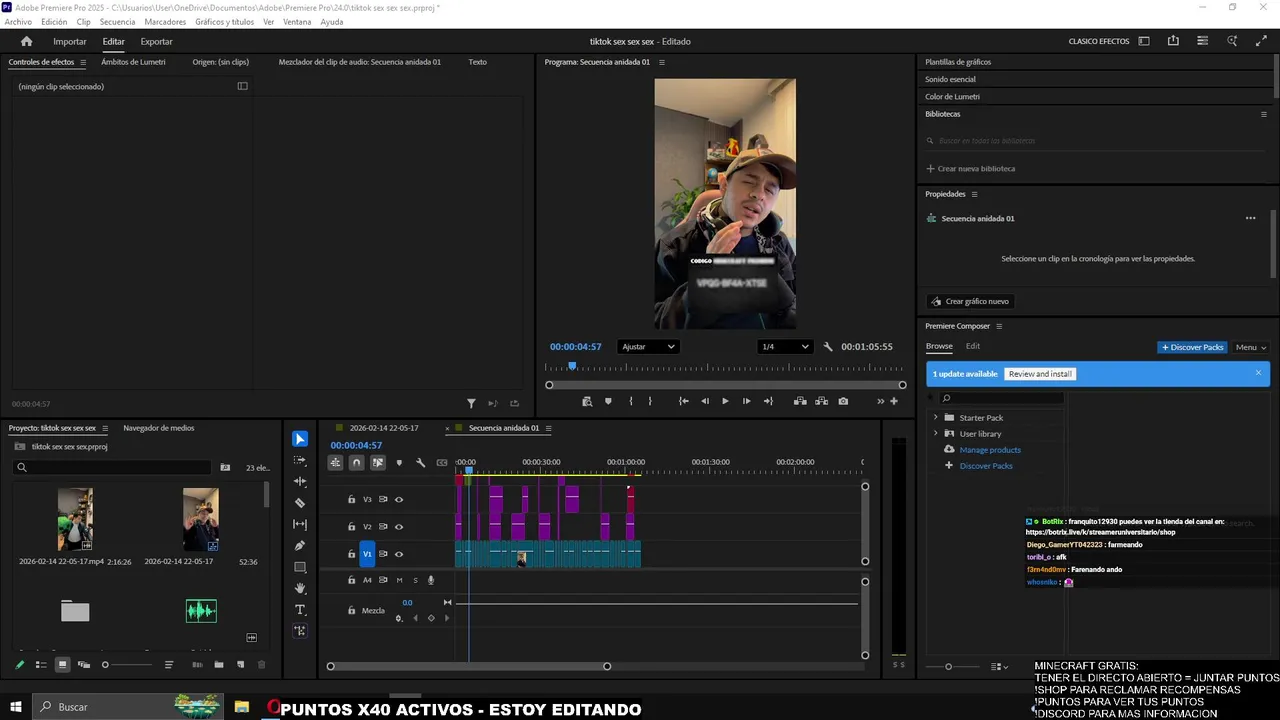Click Crear gráfico nuevo button
The width and height of the screenshot is (1280, 720).
(x=969, y=301)
